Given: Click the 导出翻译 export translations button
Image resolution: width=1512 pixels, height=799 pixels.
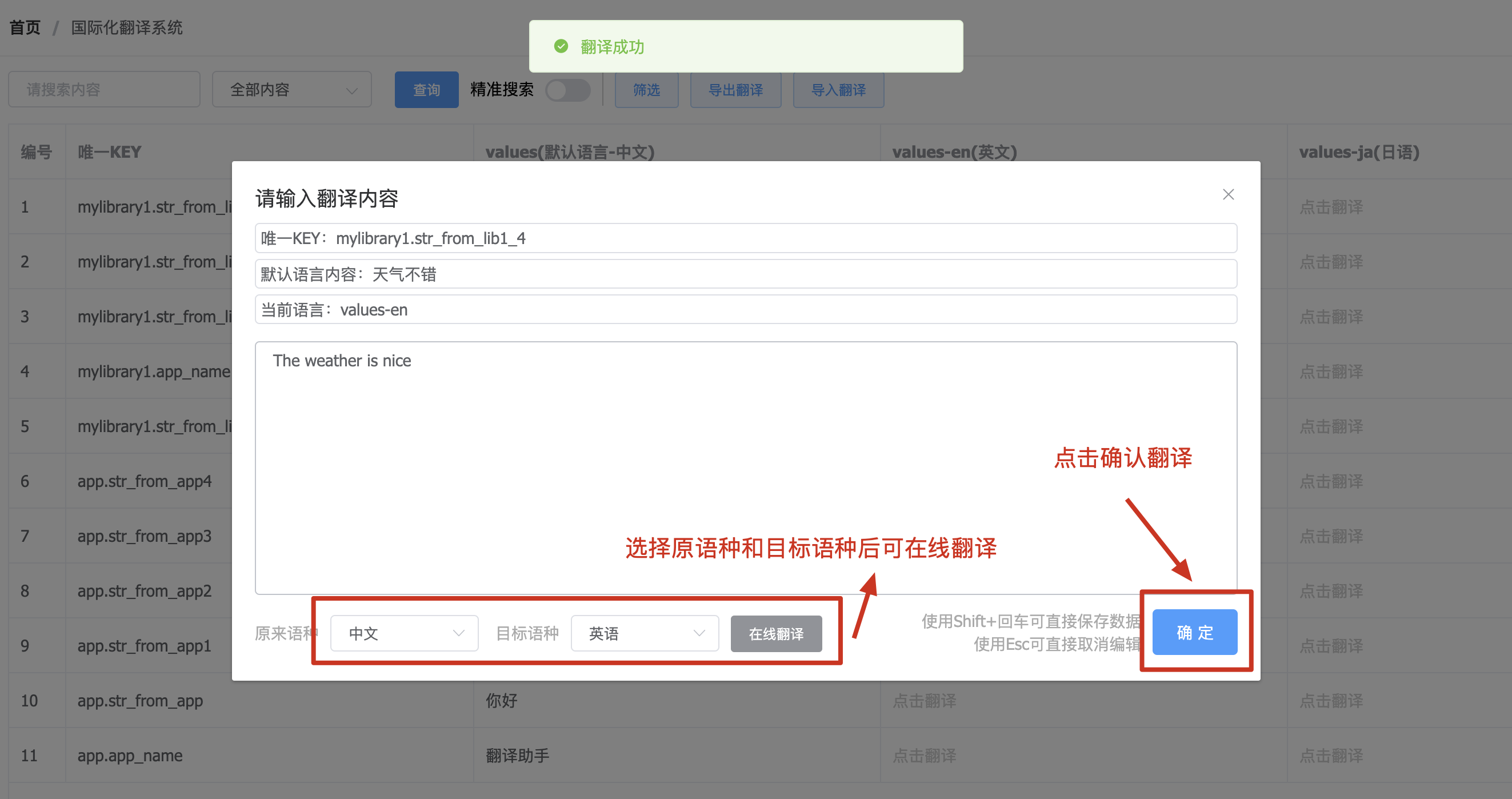Looking at the screenshot, I should click(735, 90).
